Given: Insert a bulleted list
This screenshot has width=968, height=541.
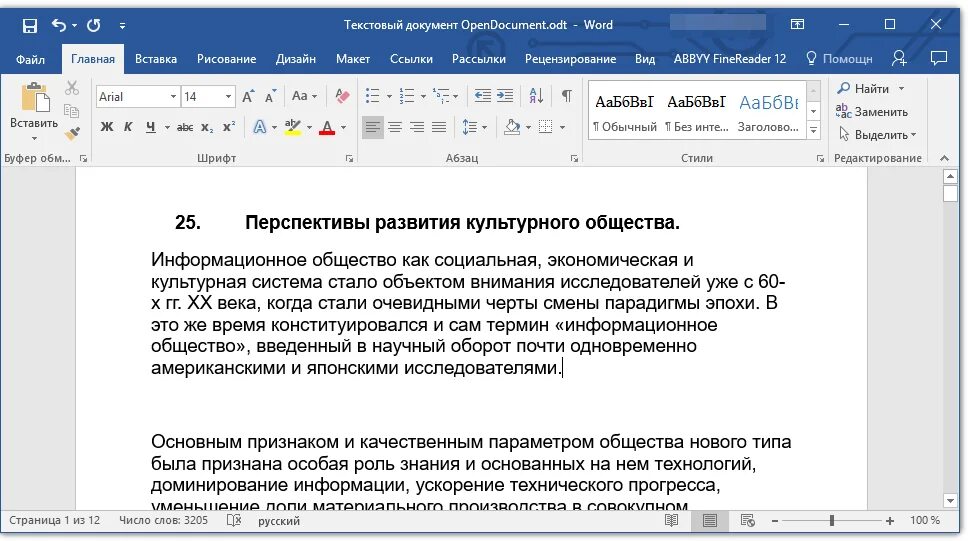Looking at the screenshot, I should pos(372,96).
